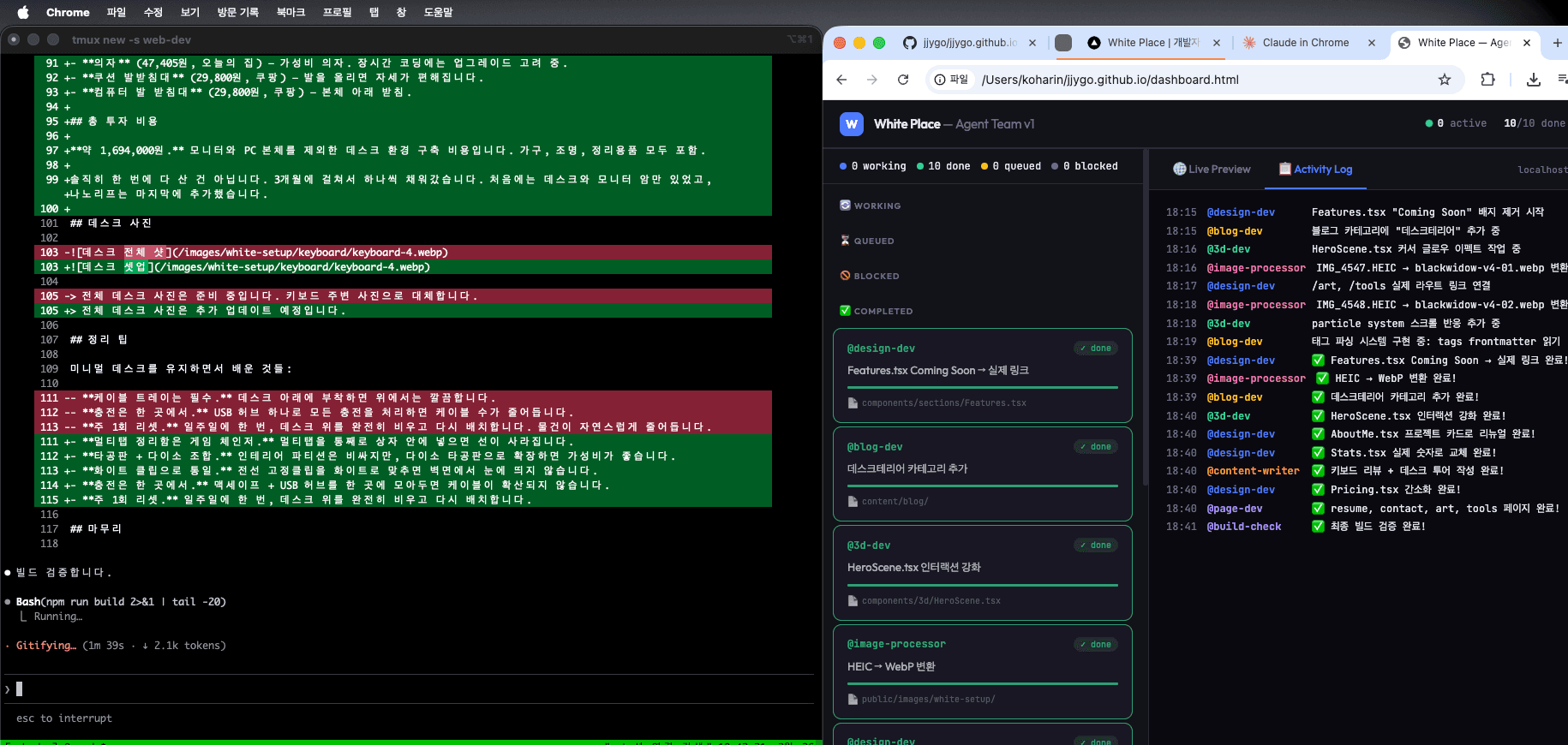
Task: Close the Claude in Chrome tab
Action: pos(1372,43)
